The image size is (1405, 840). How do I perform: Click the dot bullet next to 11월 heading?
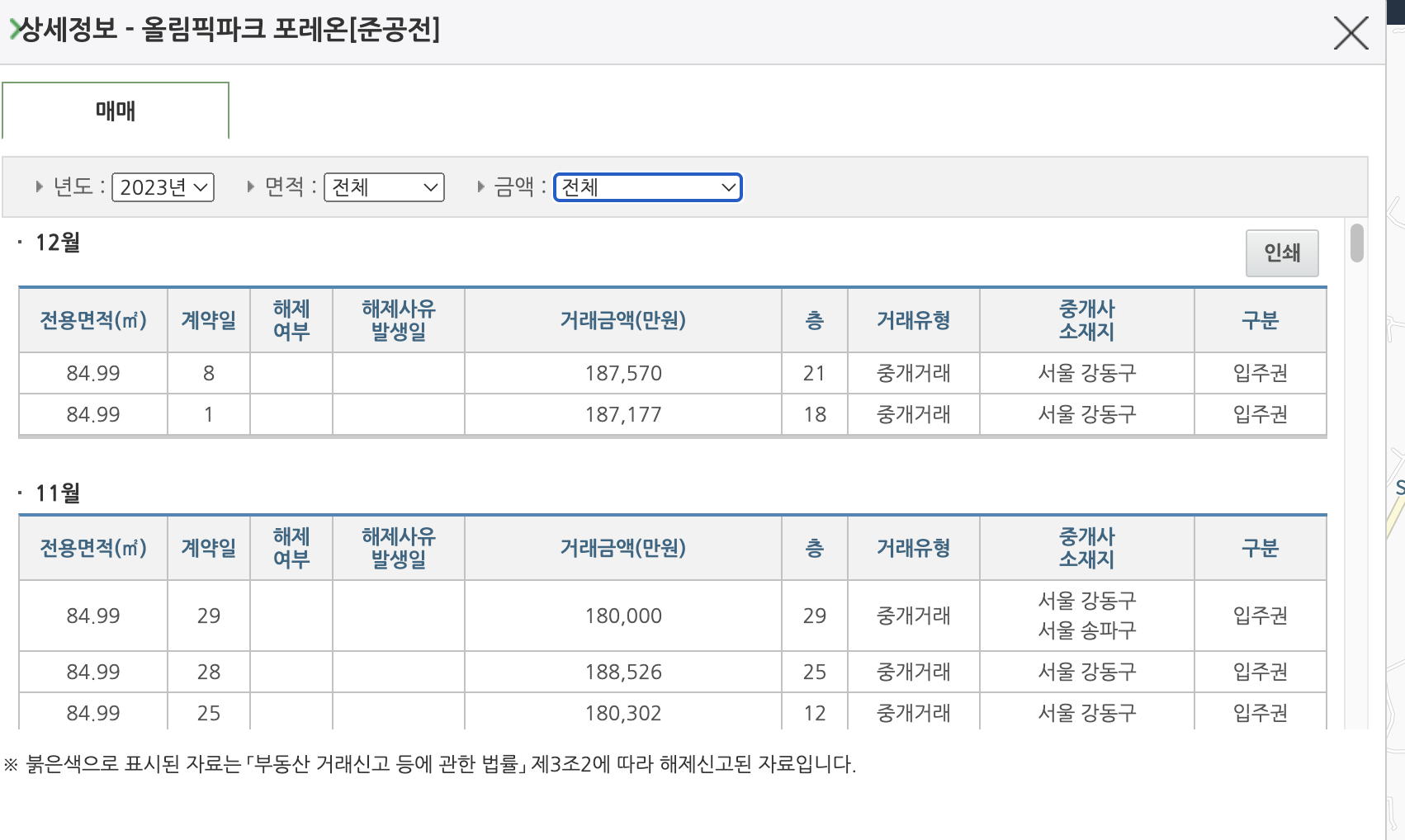pyautogui.click(x=20, y=493)
